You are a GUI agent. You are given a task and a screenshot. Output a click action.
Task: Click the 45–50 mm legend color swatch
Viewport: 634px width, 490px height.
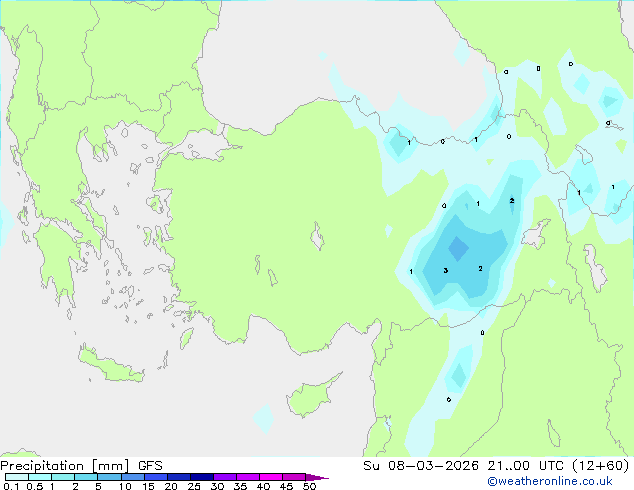[294, 477]
